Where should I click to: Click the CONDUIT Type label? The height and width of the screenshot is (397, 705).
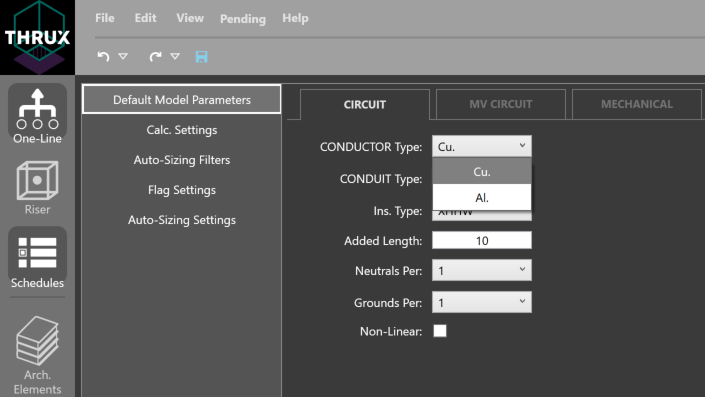click(x=381, y=179)
